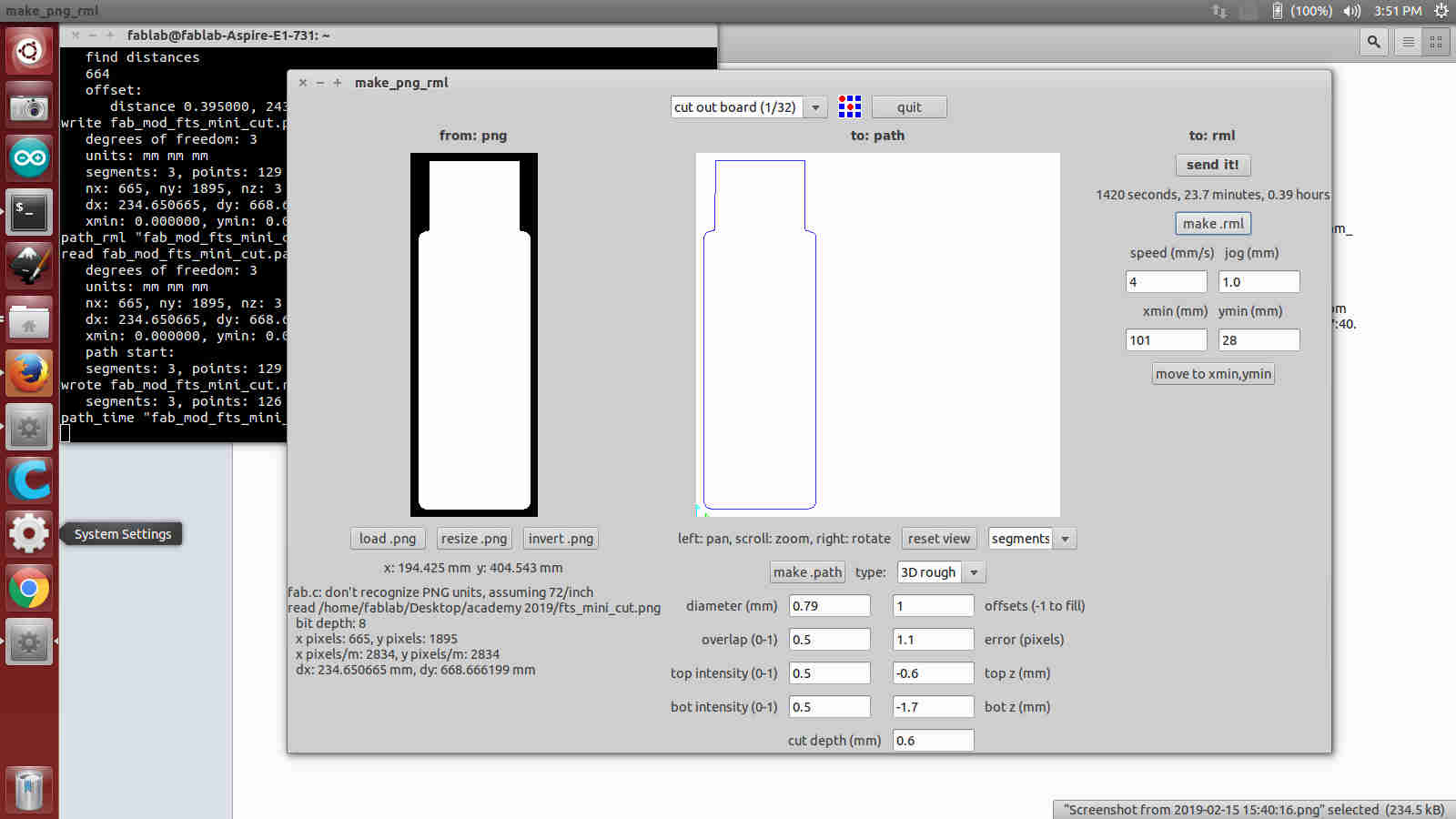Open the Trash icon in the dock
The image size is (1456, 819).
(29, 789)
